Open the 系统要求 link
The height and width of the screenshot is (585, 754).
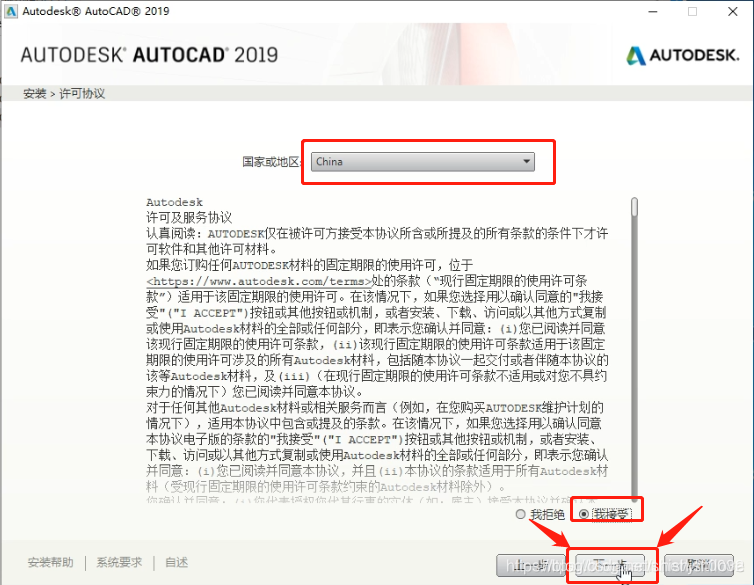[119, 562]
